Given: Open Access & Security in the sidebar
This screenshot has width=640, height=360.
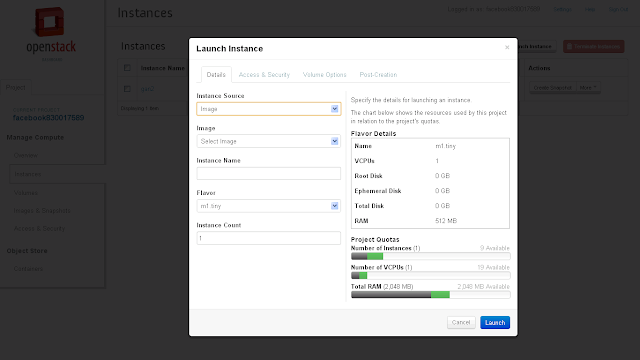Looking at the screenshot, I should (39, 229).
